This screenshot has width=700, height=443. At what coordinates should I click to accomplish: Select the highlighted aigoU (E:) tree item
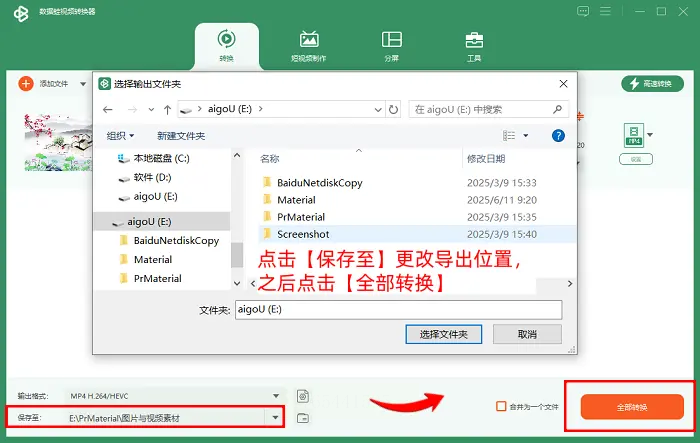tap(162, 222)
